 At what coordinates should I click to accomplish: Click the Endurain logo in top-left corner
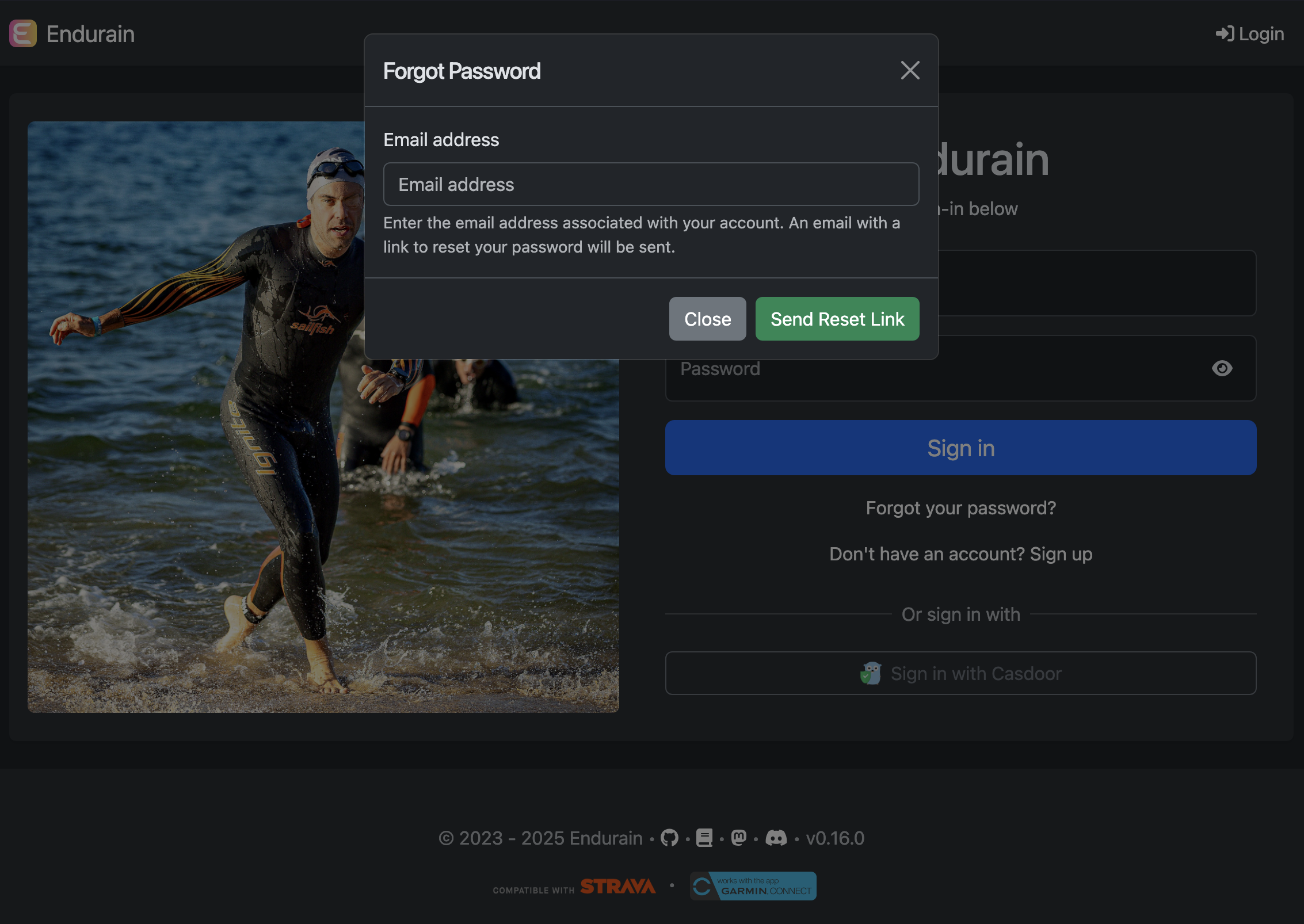tap(22, 34)
